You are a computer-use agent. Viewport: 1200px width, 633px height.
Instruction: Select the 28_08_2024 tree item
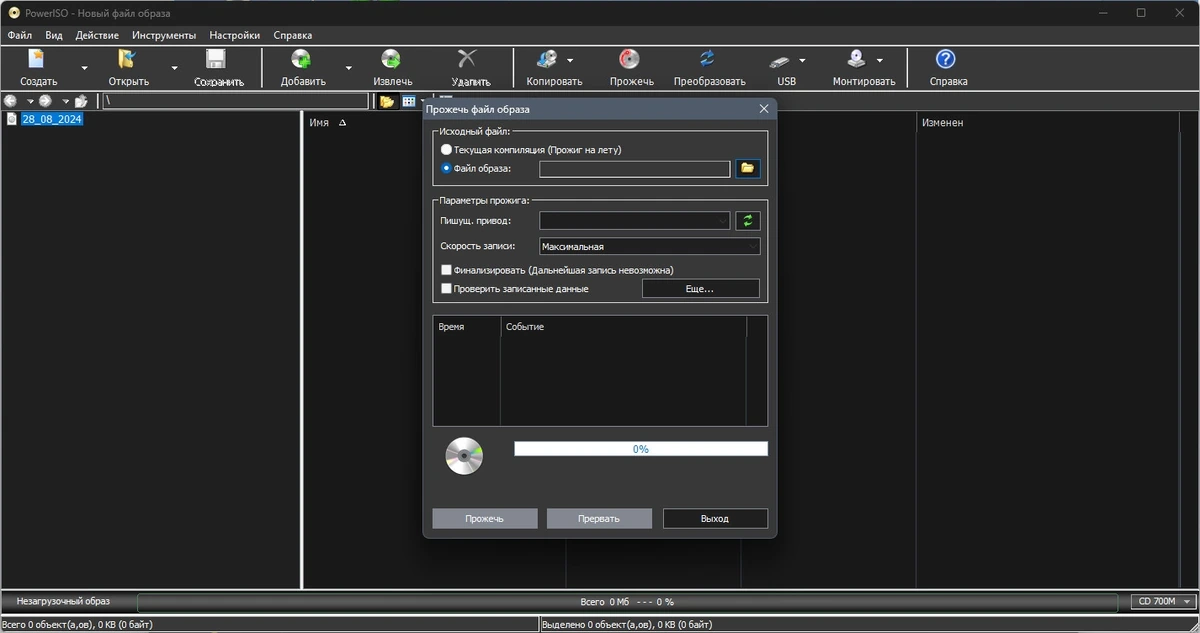pos(52,119)
